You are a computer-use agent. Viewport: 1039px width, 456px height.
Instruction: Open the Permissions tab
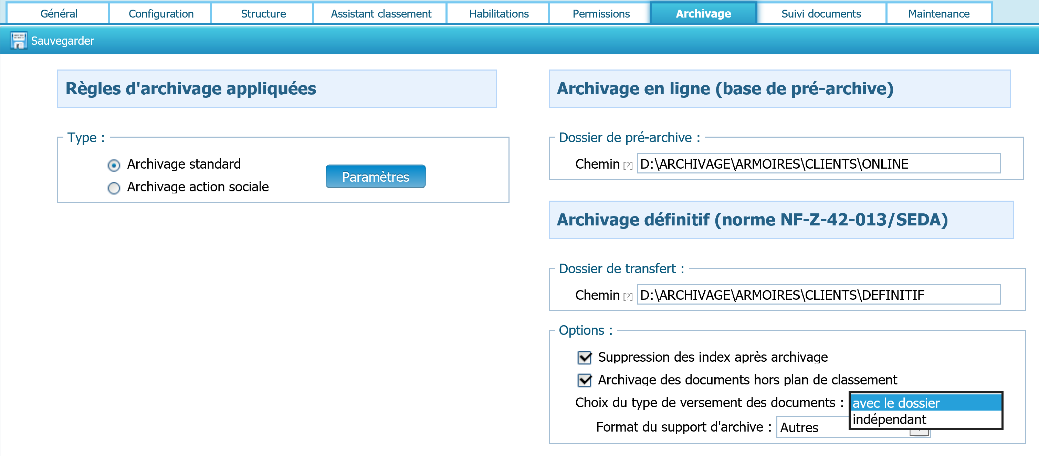601,14
